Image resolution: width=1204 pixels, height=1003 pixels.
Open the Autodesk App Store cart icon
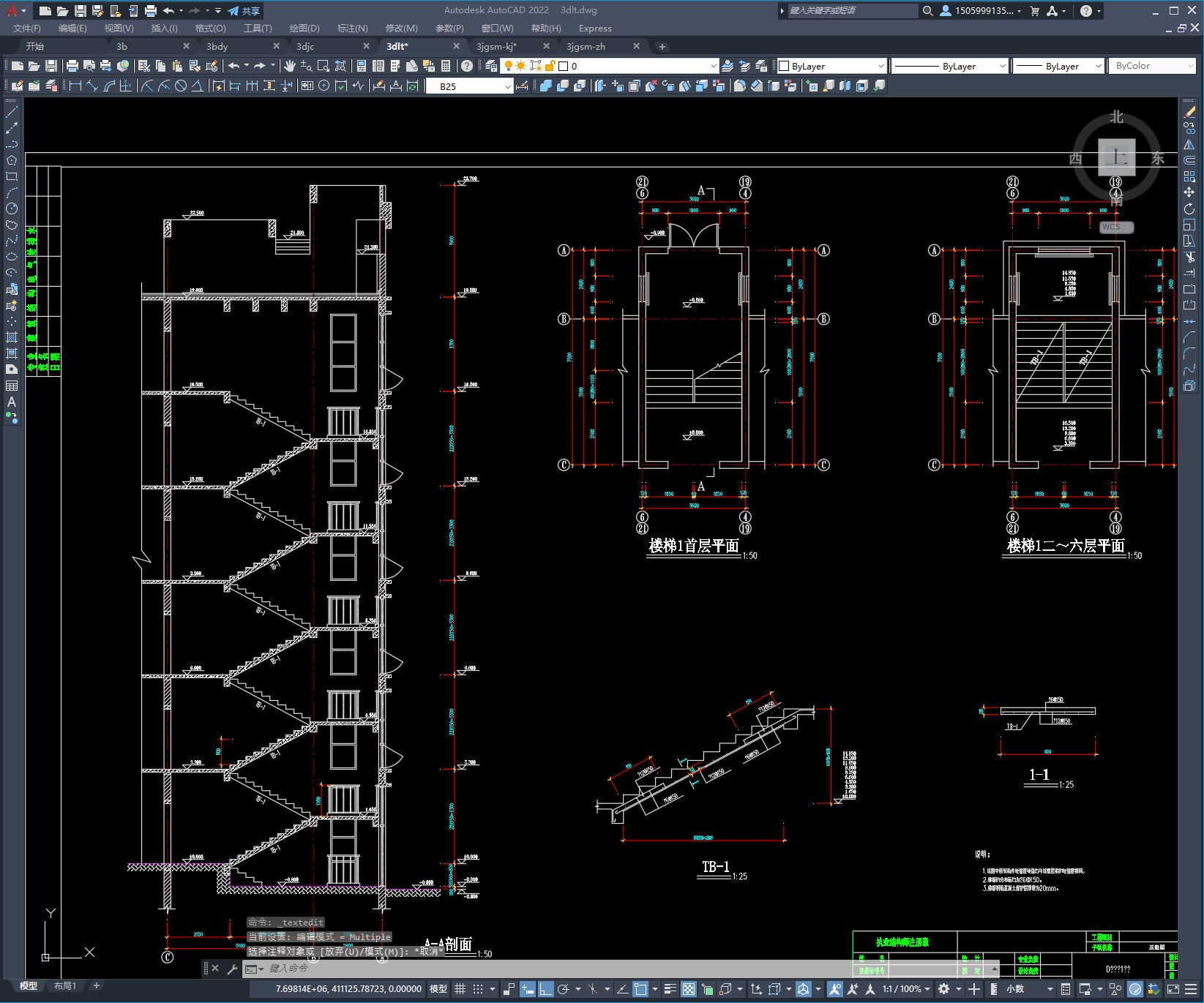1035,11
